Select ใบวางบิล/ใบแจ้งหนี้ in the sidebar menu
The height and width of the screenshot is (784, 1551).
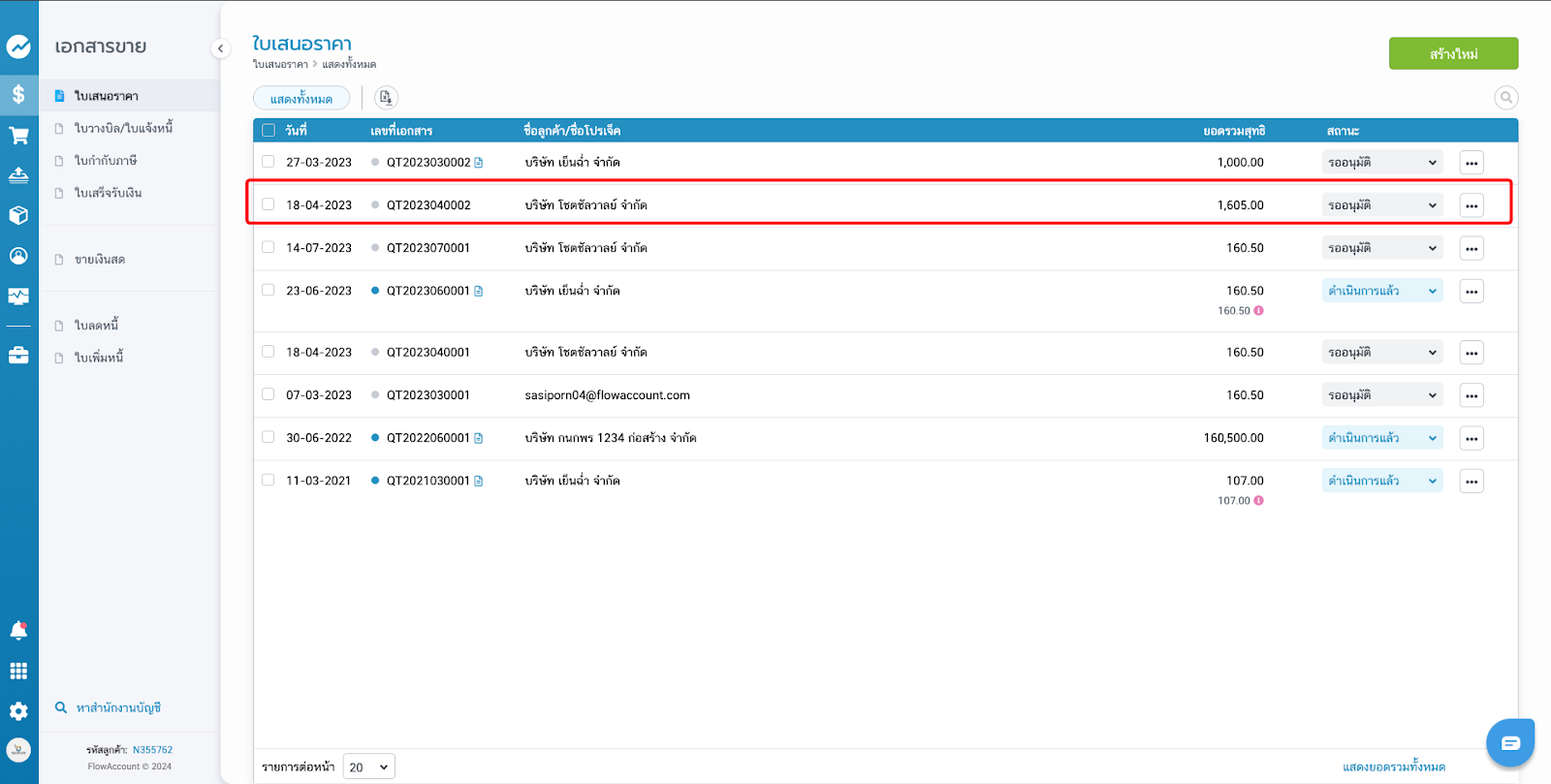123,128
